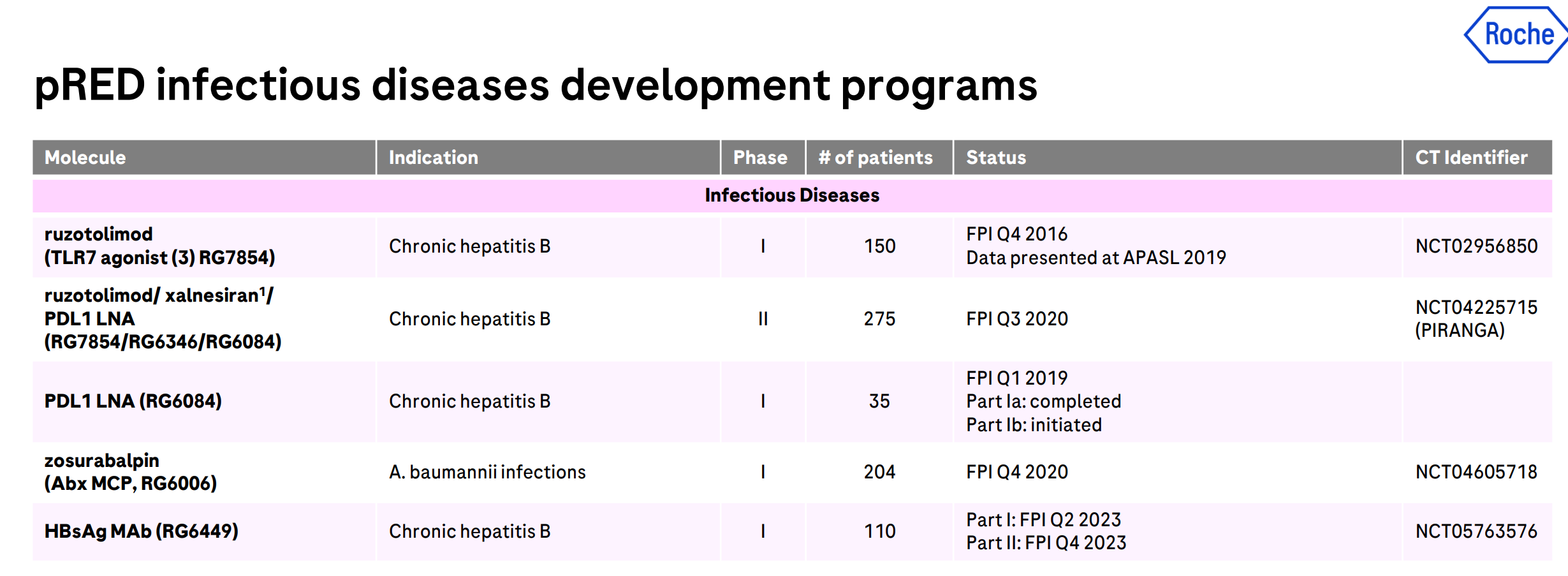This screenshot has width=1568, height=576.
Task: Click the HBsAg MAb (RG6449) cell
Action: tap(142, 531)
